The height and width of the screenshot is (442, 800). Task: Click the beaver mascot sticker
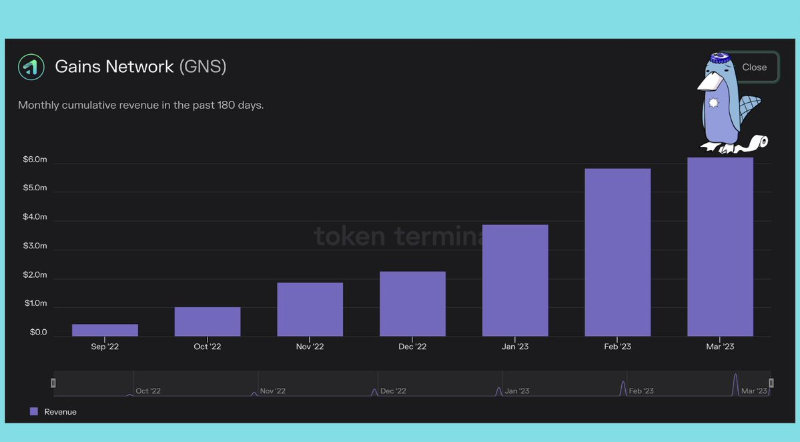[x=728, y=104]
